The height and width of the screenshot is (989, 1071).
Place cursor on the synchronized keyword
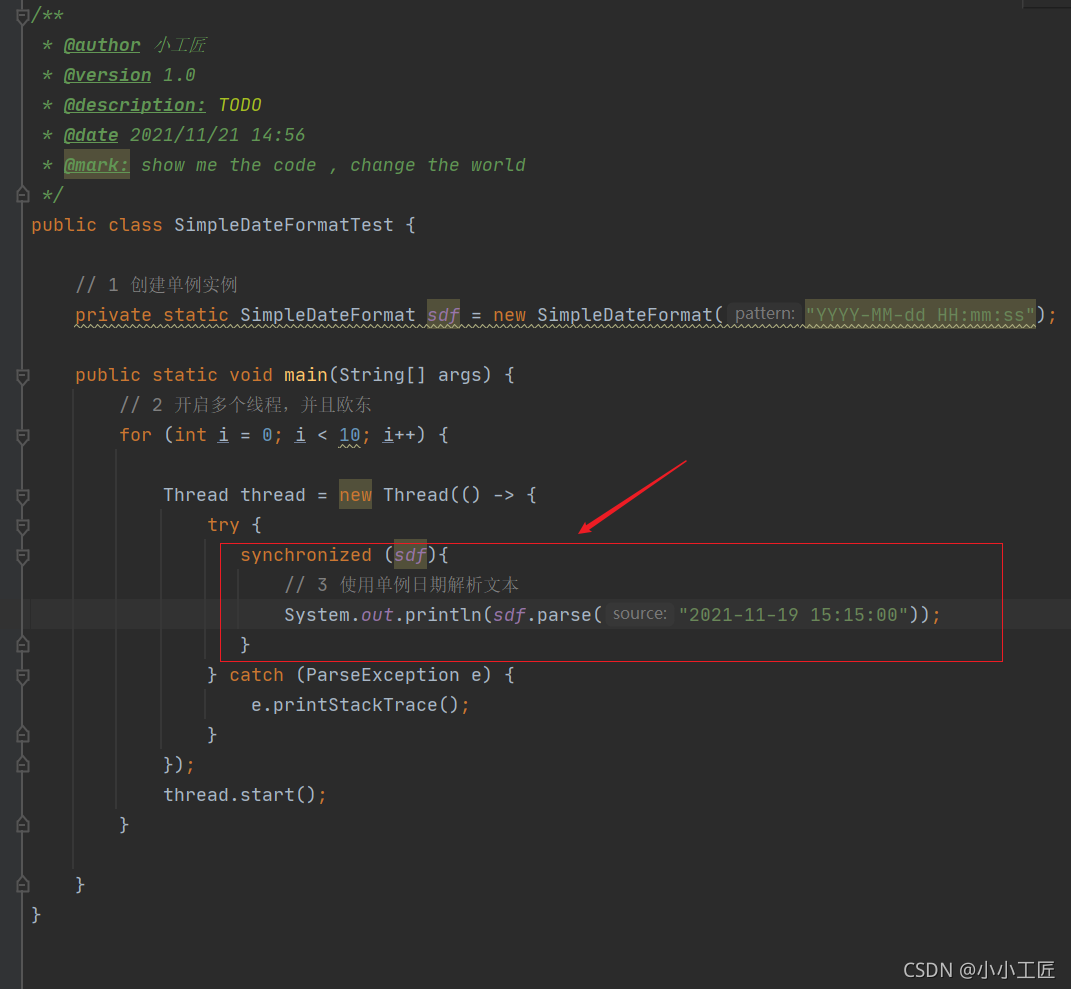305,555
